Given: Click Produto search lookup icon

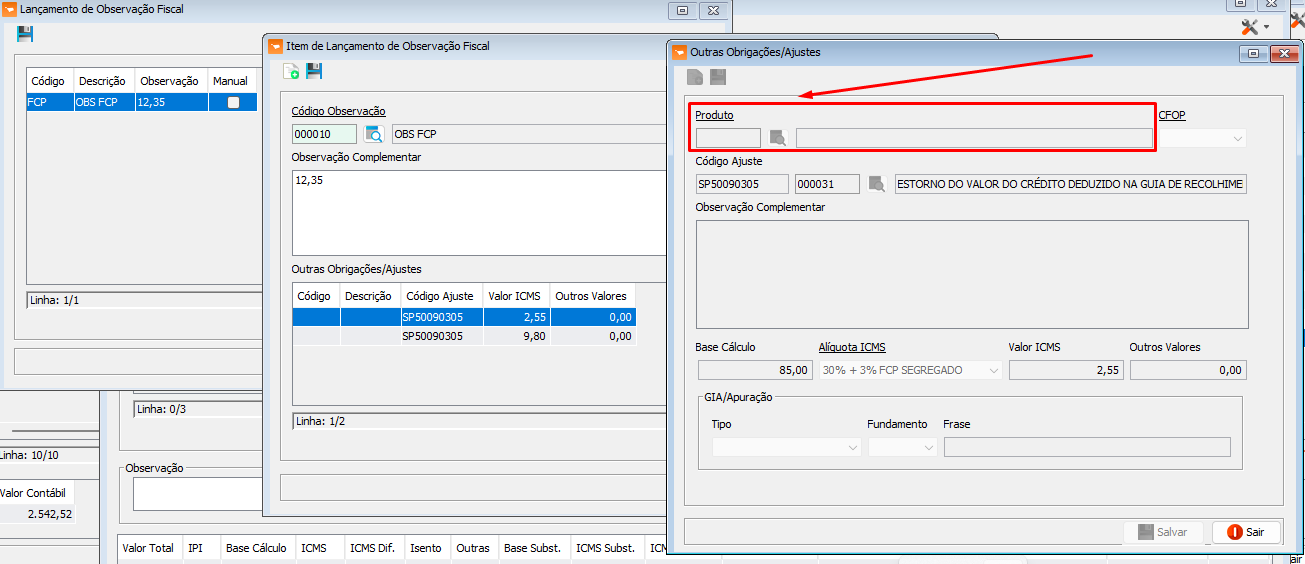Looking at the screenshot, I should coord(777,138).
